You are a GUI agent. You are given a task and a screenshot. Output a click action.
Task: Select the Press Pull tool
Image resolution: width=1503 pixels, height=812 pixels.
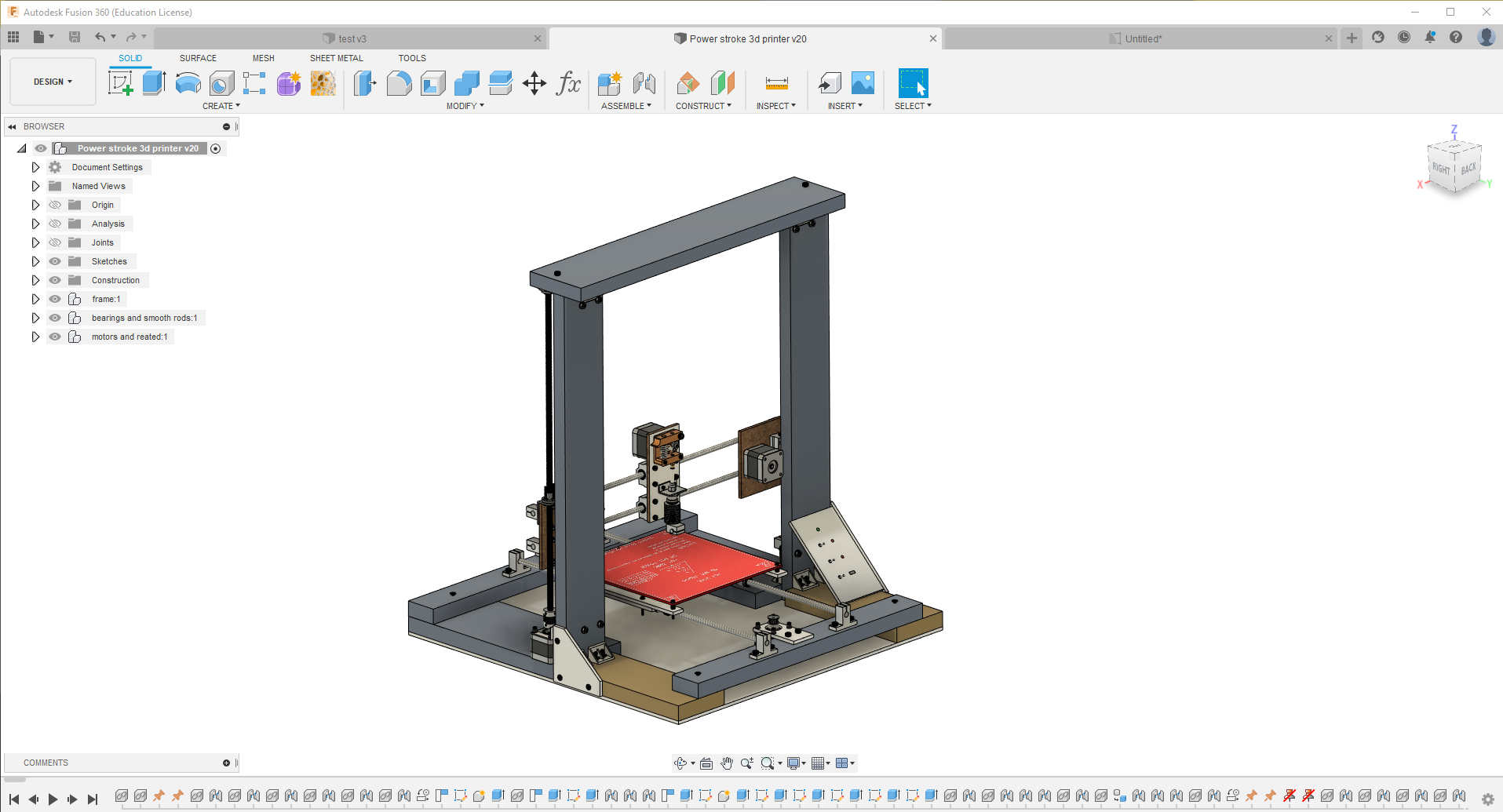click(365, 83)
